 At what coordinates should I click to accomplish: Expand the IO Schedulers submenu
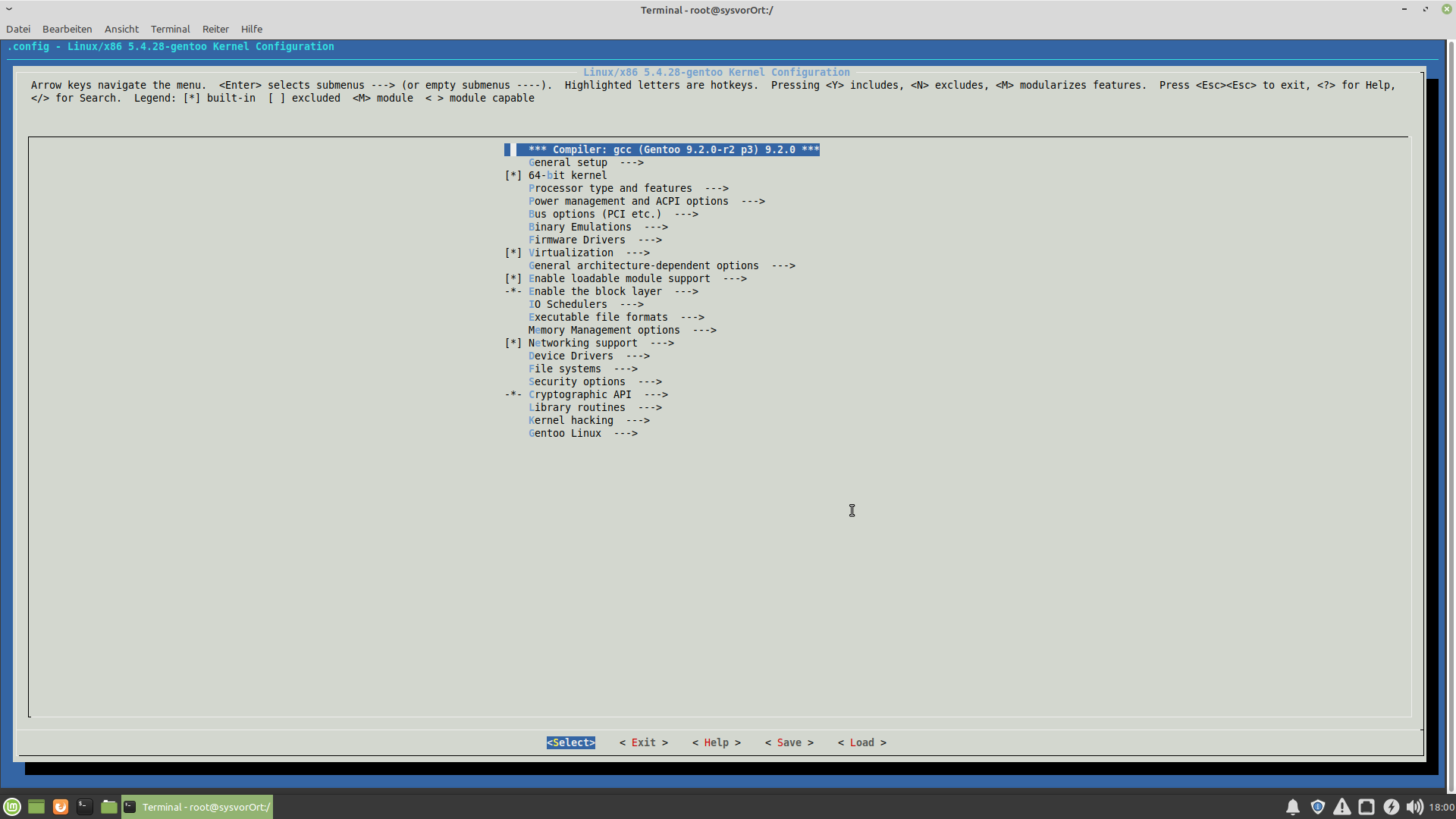tap(585, 304)
